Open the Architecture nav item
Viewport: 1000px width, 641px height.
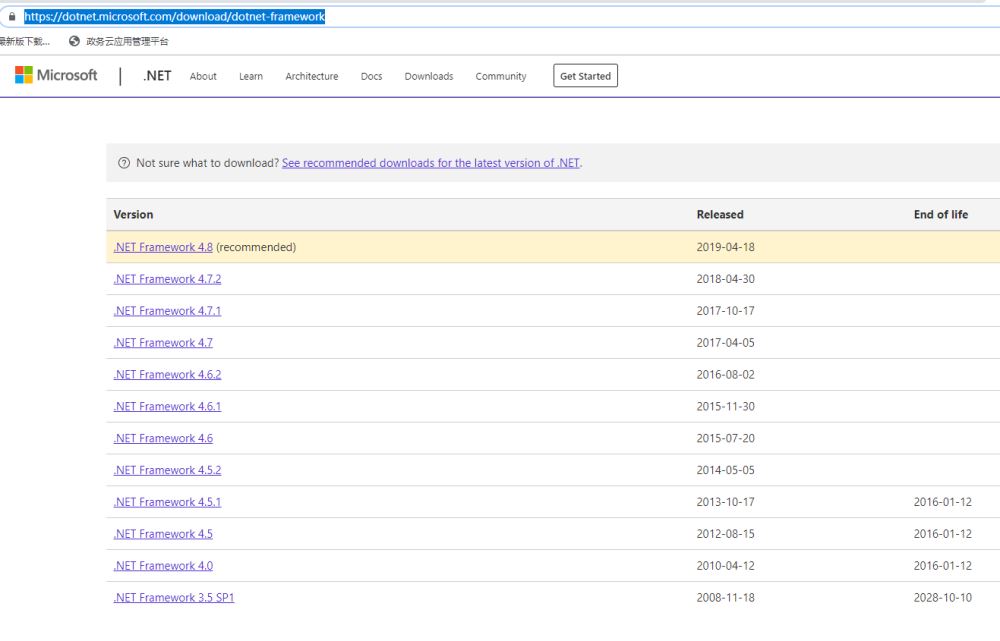click(311, 77)
